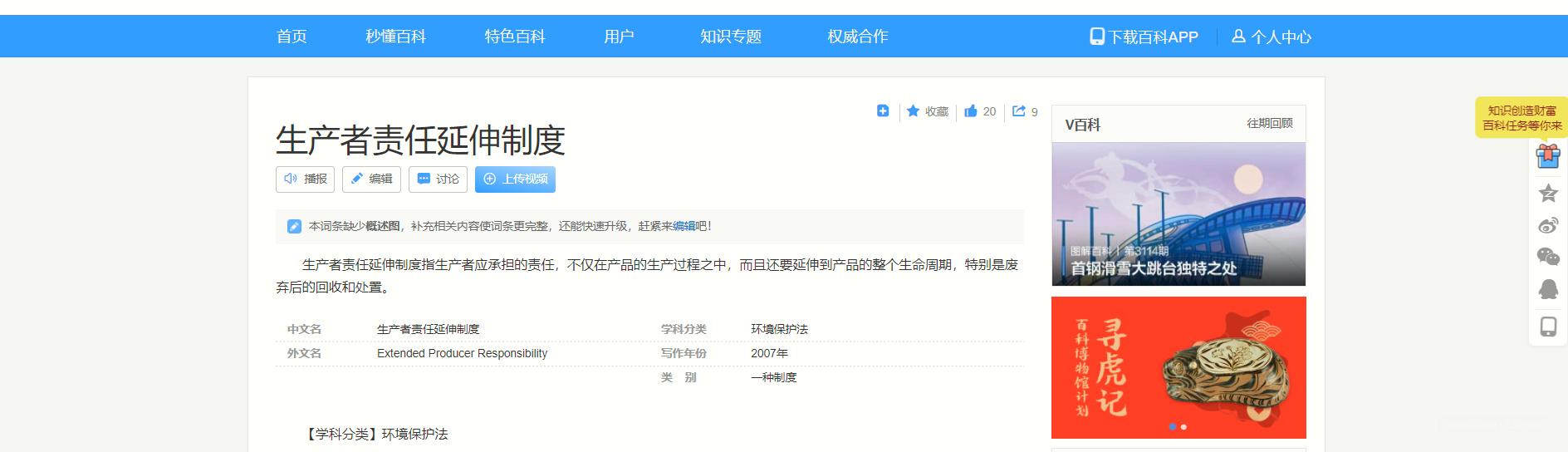Click the user avatar icon beside 个人中心

point(1238,37)
